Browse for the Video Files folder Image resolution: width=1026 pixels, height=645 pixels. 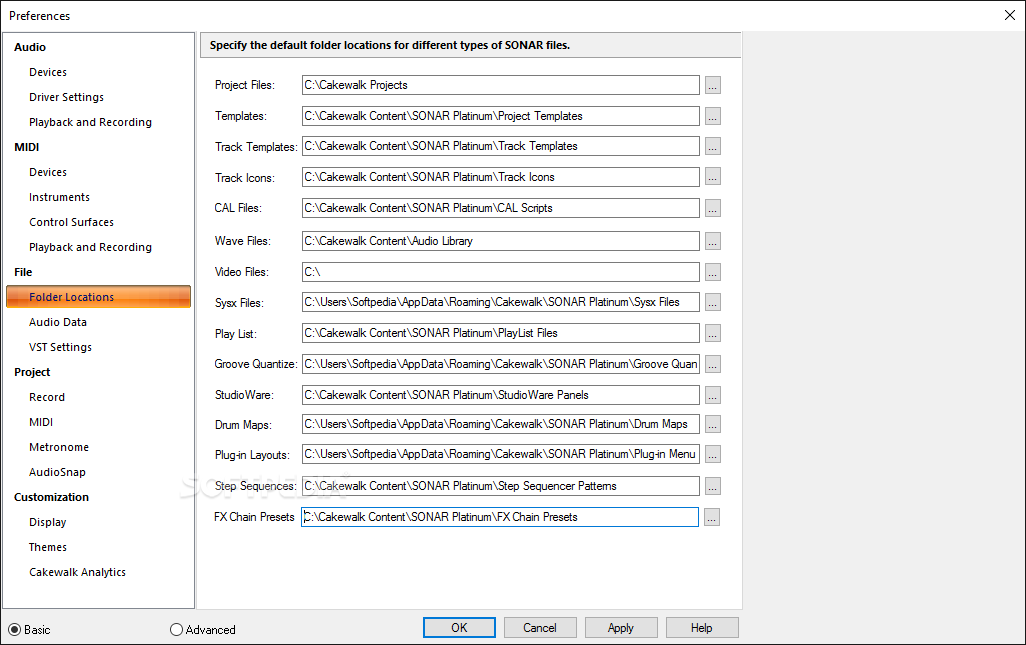click(x=713, y=271)
